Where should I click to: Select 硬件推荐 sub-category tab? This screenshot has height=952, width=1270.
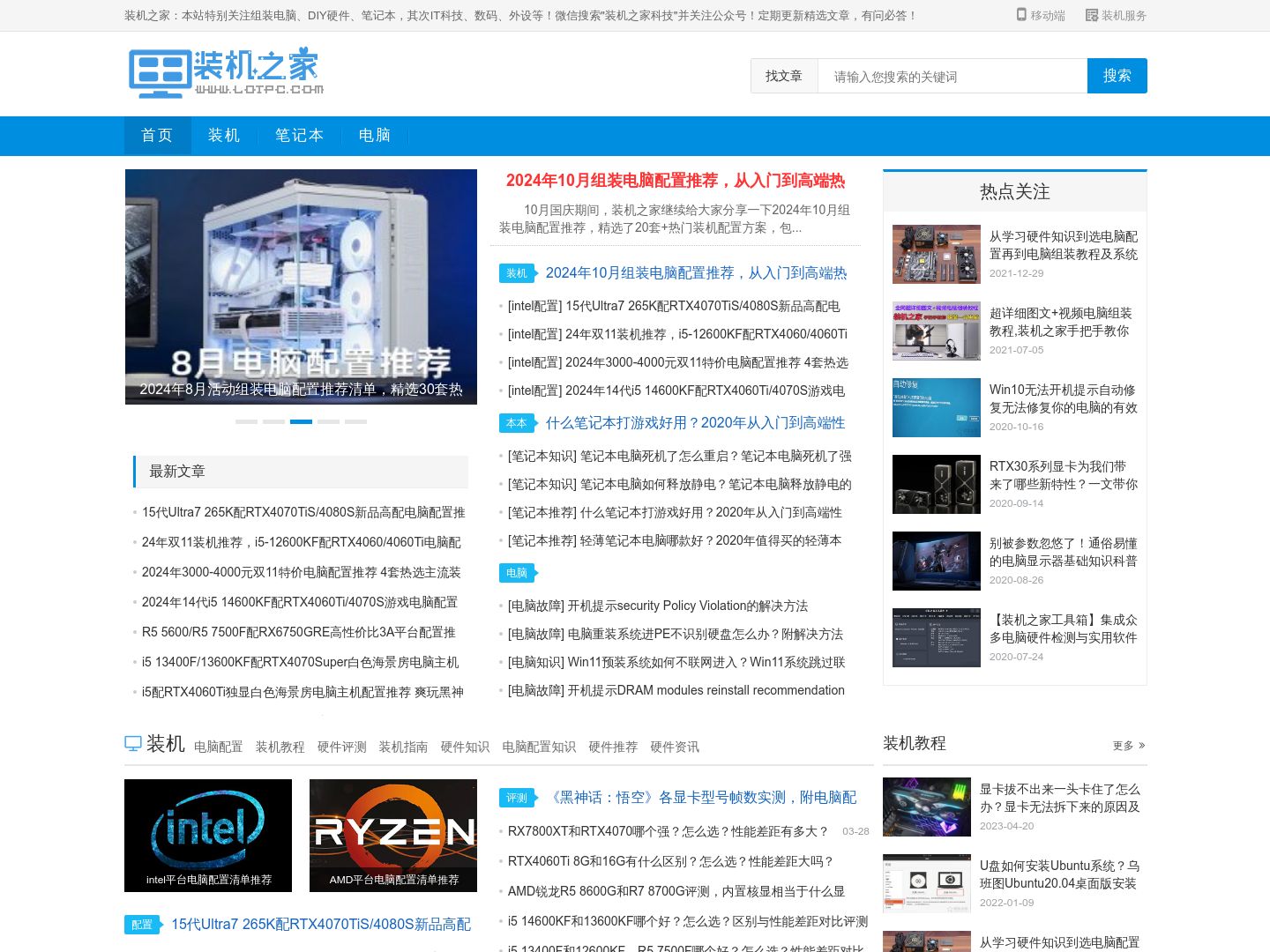[x=613, y=747]
